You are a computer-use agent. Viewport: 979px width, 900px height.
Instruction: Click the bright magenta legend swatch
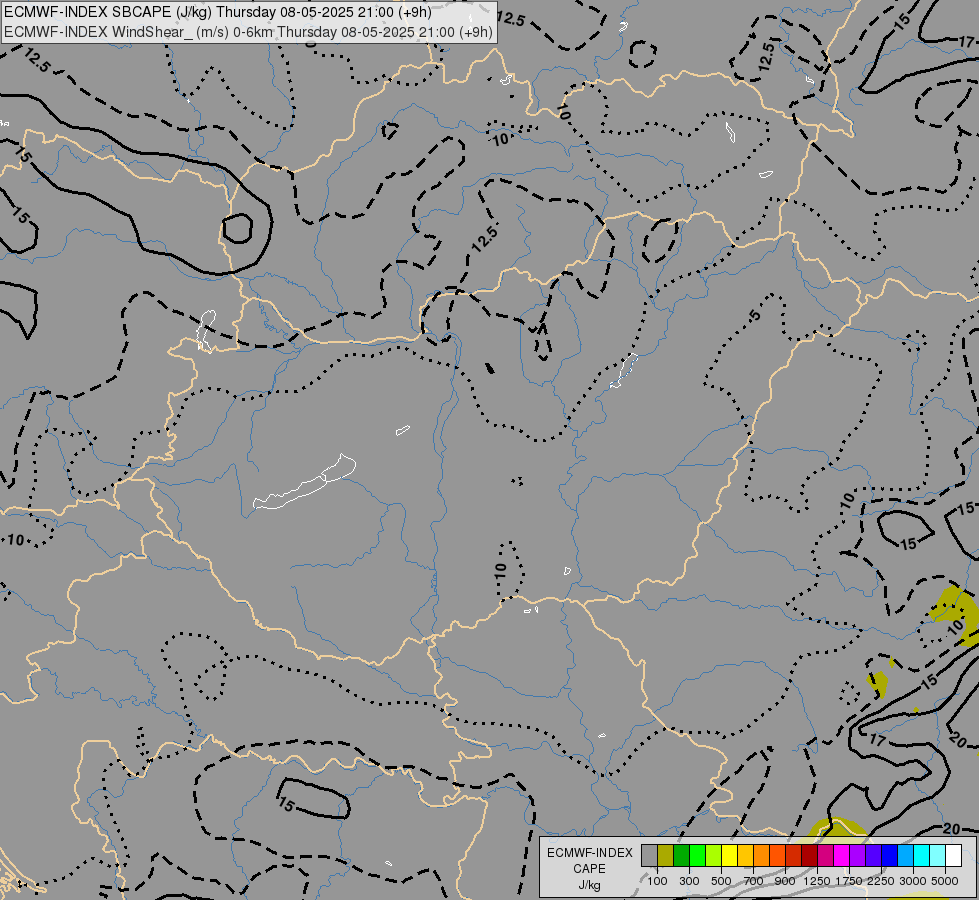(842, 856)
